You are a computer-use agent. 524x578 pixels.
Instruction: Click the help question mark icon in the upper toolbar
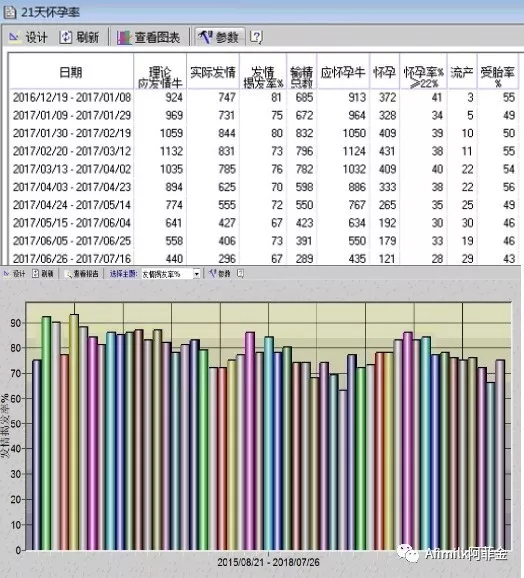(256, 37)
